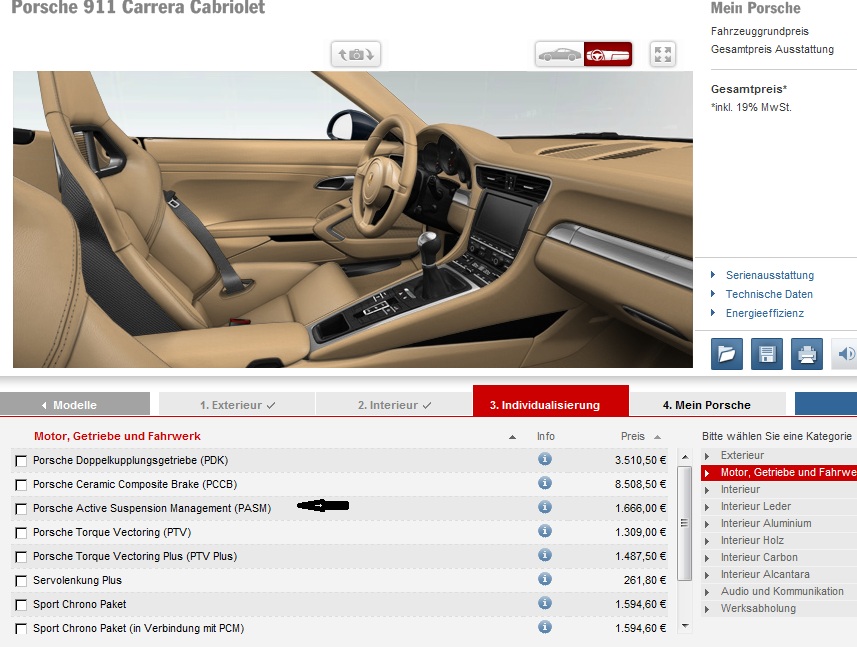Select the 3. Individualisierung tab

point(551,402)
